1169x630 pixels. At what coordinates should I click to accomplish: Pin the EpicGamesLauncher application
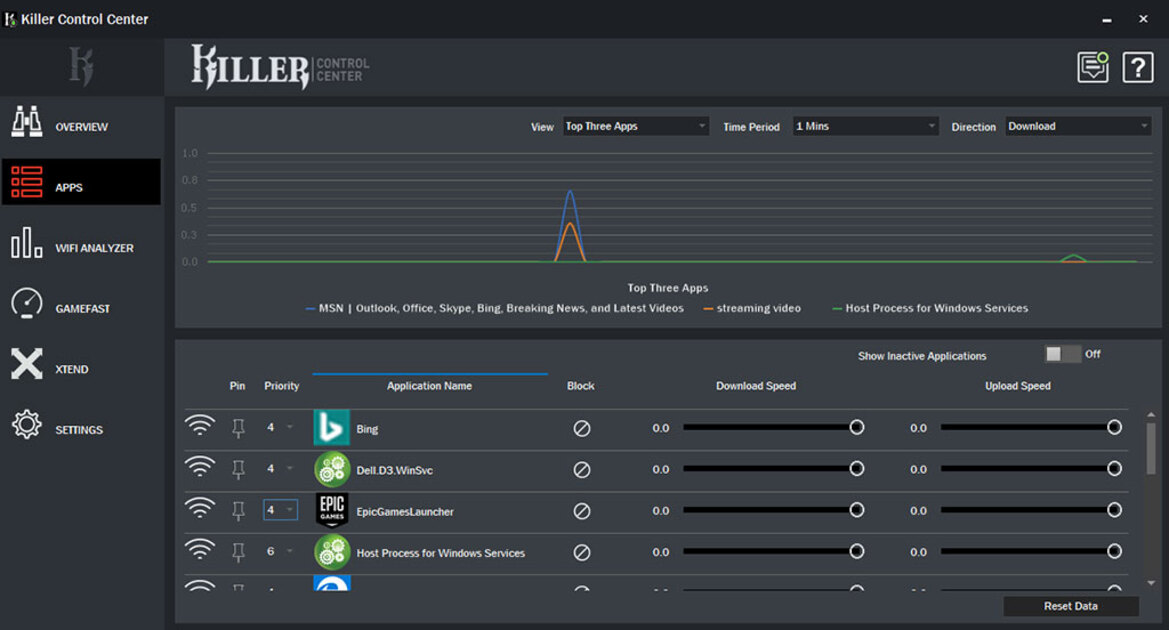pos(239,511)
